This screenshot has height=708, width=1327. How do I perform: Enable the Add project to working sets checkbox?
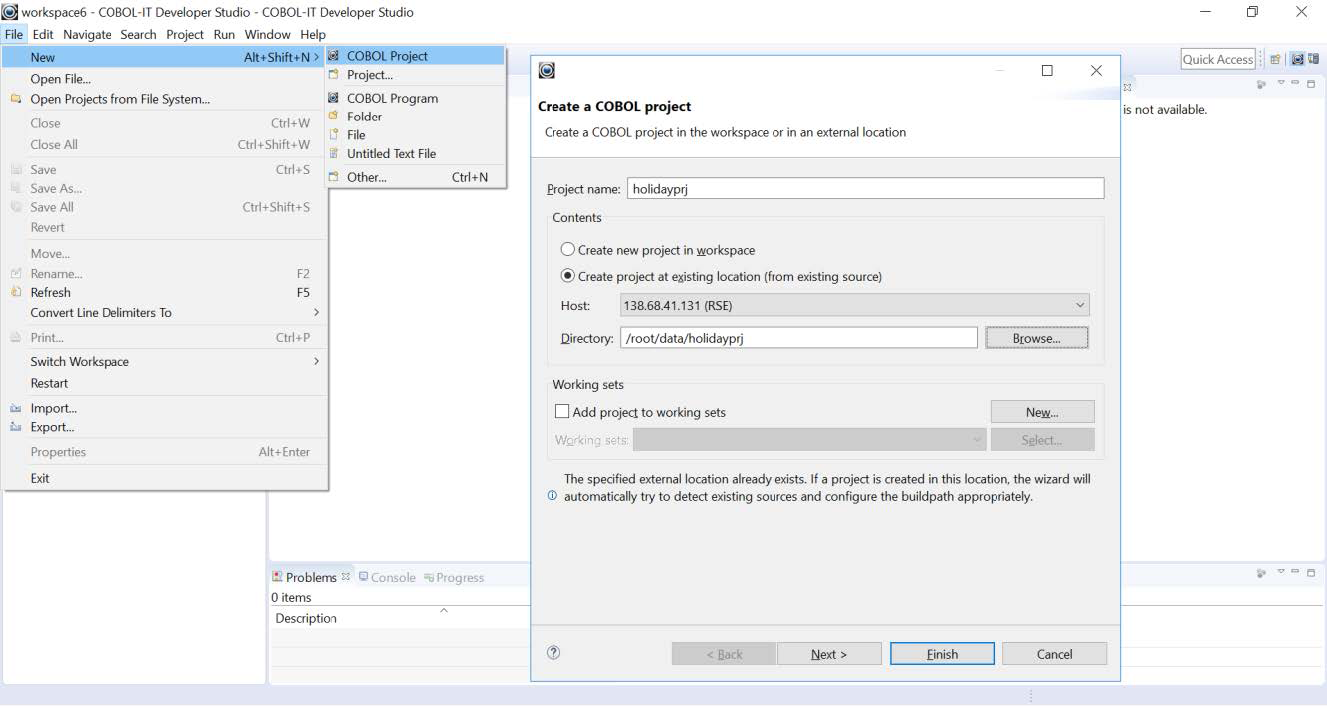coord(562,411)
